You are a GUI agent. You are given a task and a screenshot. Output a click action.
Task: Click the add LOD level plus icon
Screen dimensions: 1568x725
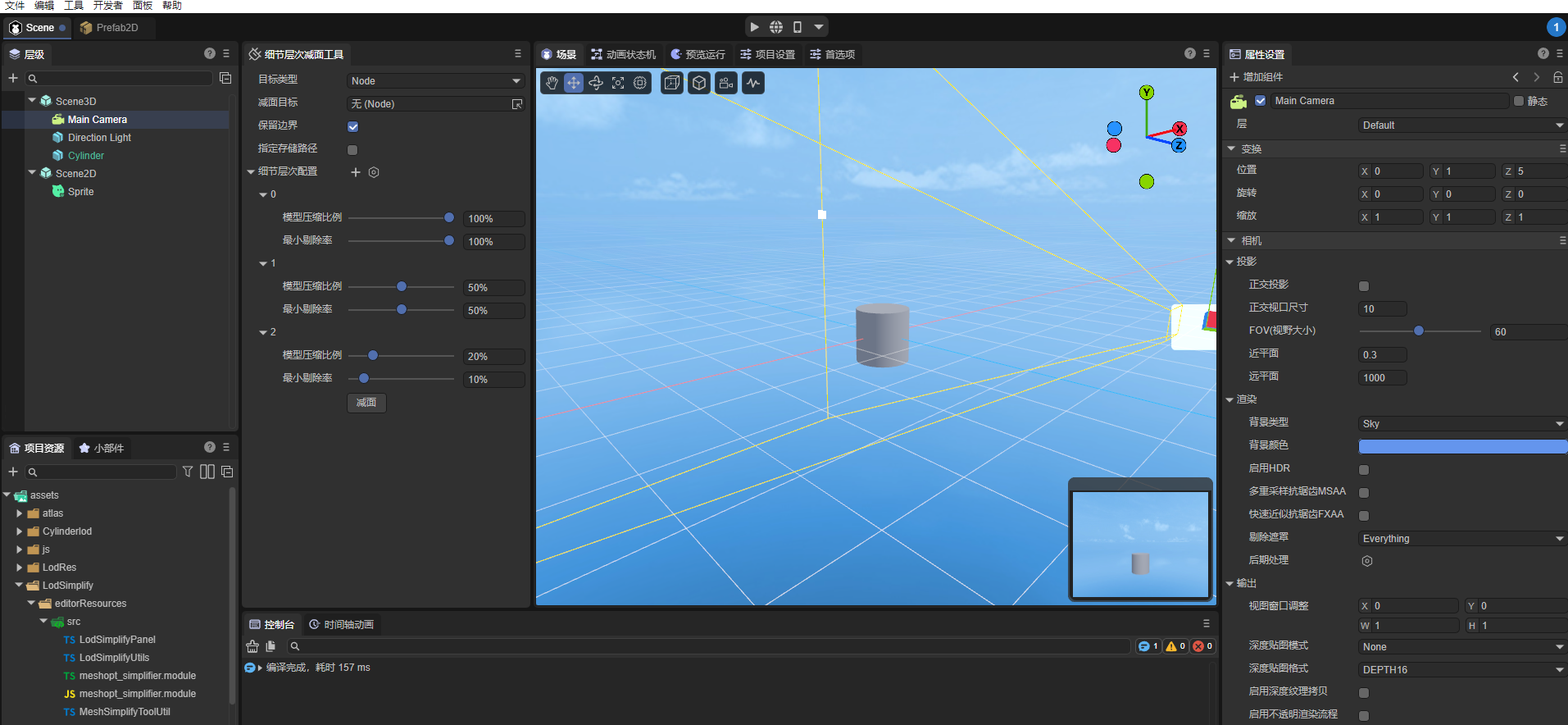[356, 172]
